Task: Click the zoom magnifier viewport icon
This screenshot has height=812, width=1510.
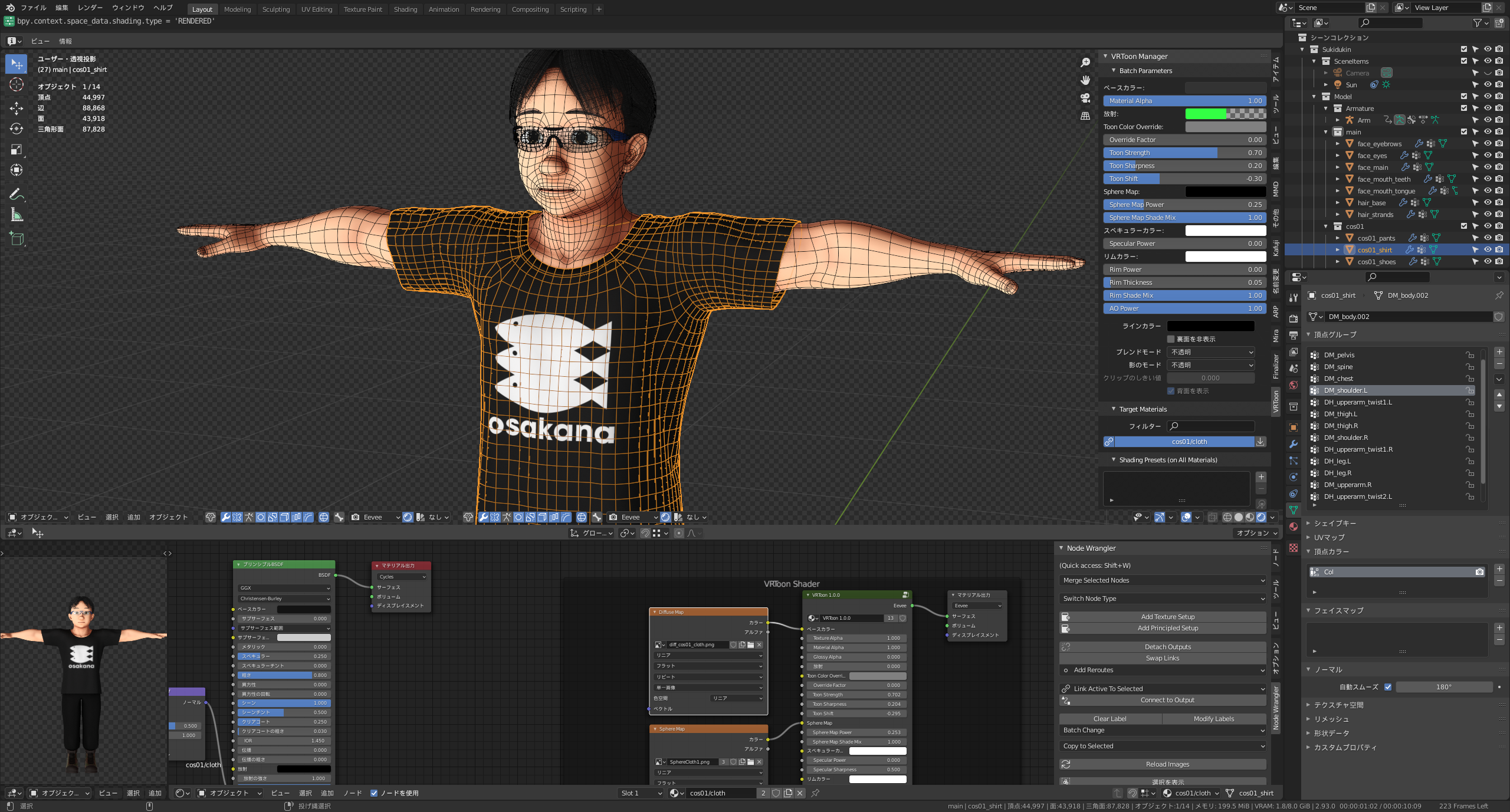Action: pyautogui.click(x=1085, y=63)
